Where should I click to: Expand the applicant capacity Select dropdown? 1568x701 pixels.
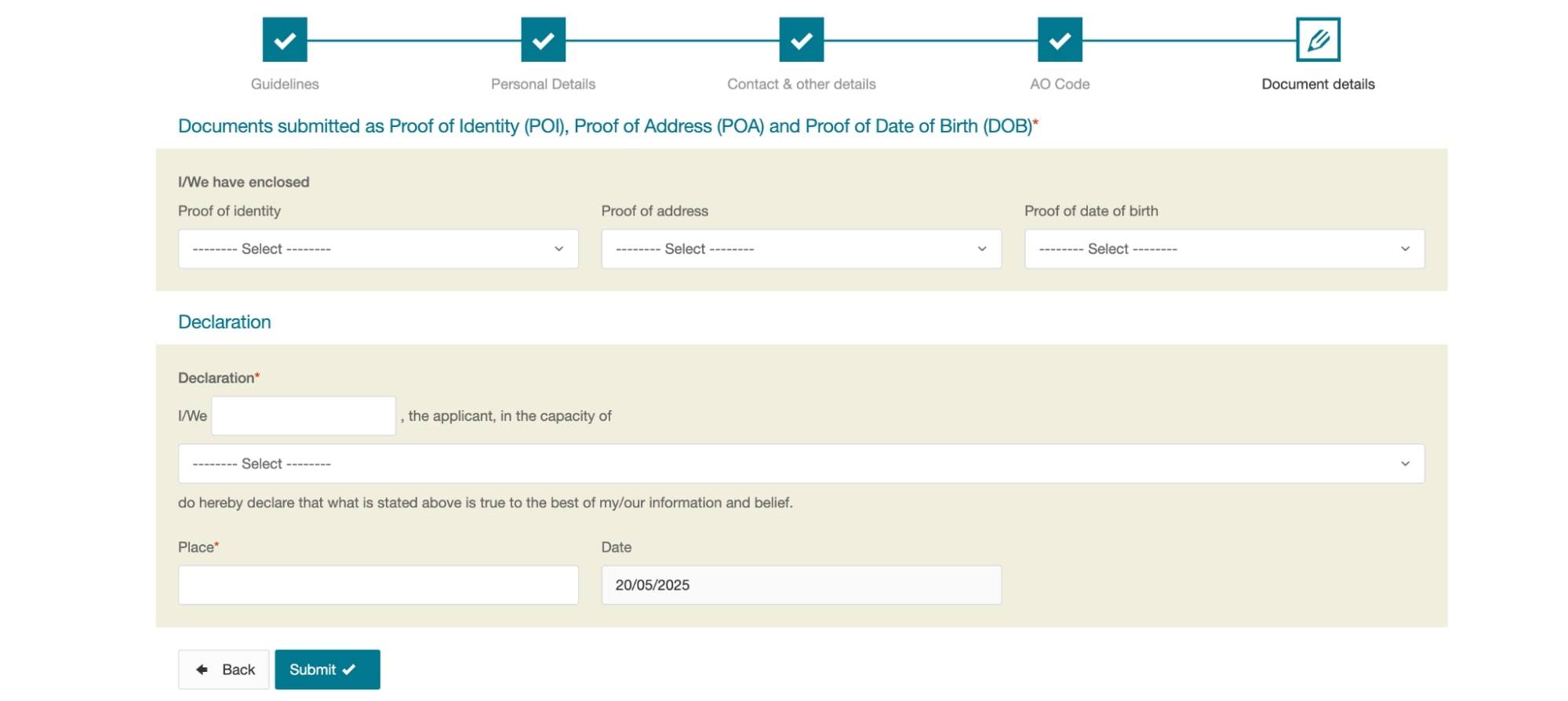click(x=801, y=463)
